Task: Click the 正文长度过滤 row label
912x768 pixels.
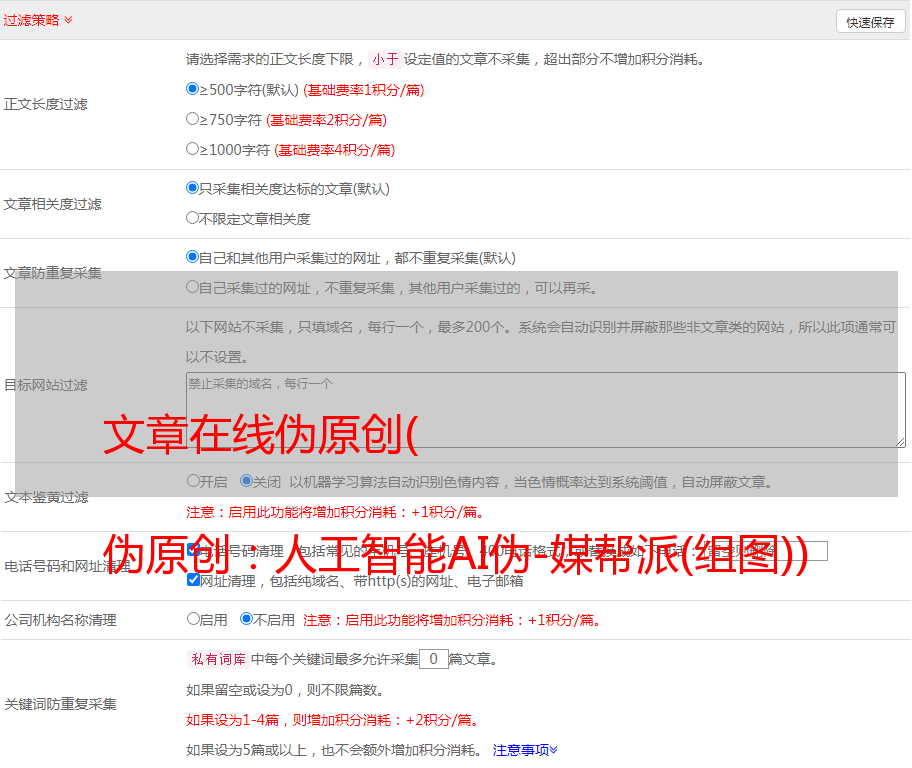Action: click(x=45, y=104)
